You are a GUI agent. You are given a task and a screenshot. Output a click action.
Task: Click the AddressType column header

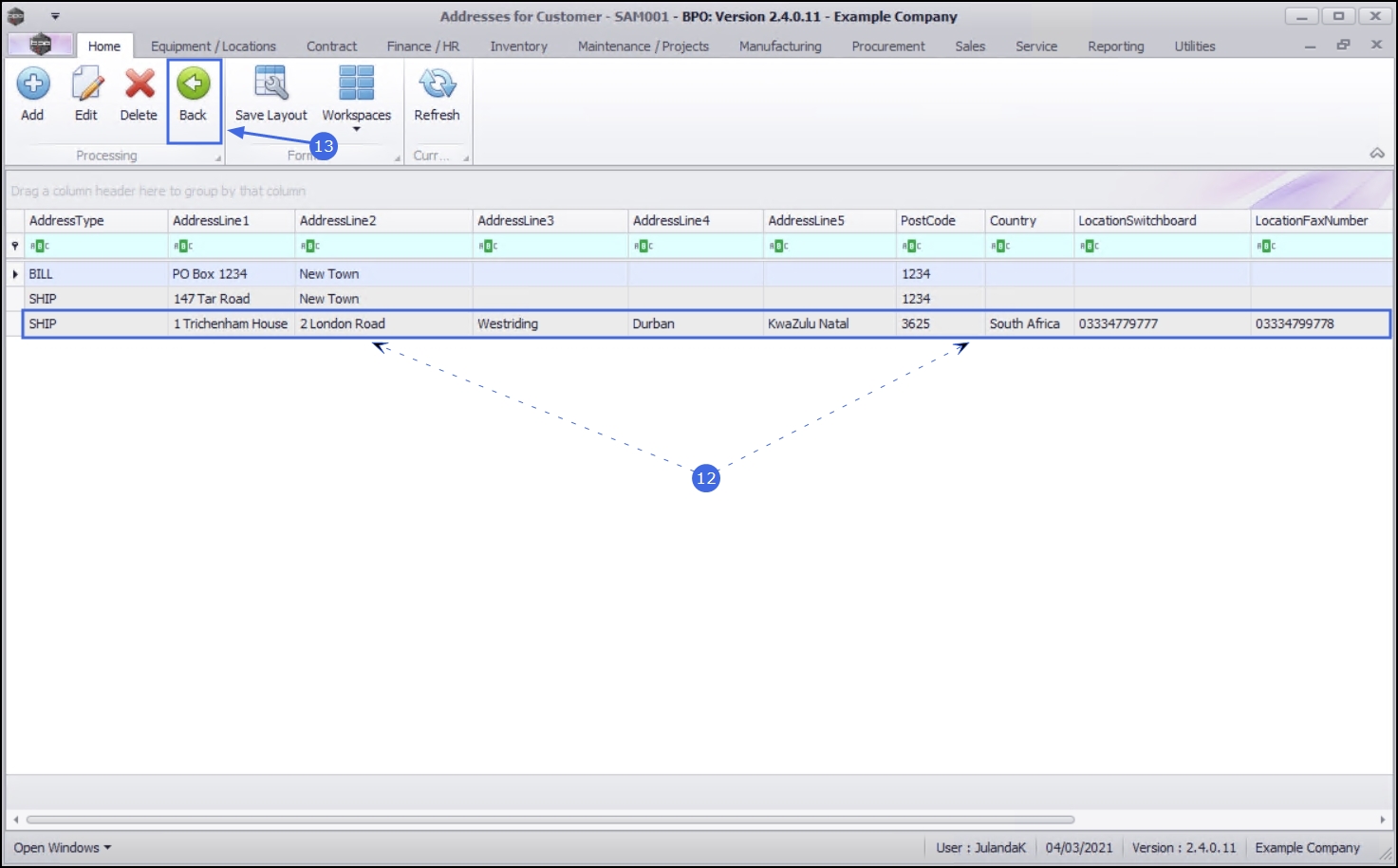pyautogui.click(x=96, y=220)
